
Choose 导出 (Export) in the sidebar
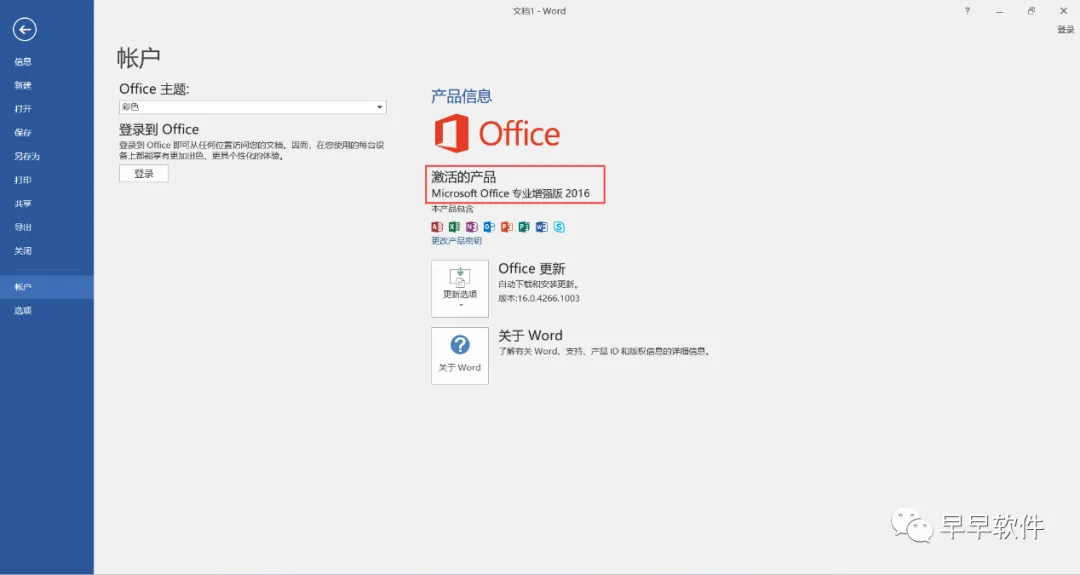(x=23, y=227)
